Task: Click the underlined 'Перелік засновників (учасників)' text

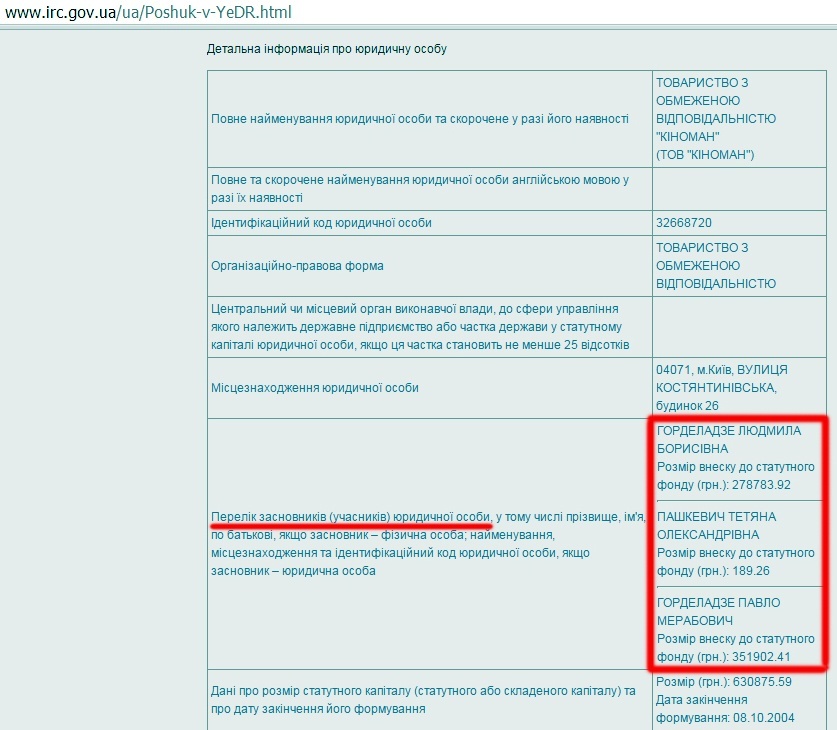Action: coord(351,515)
